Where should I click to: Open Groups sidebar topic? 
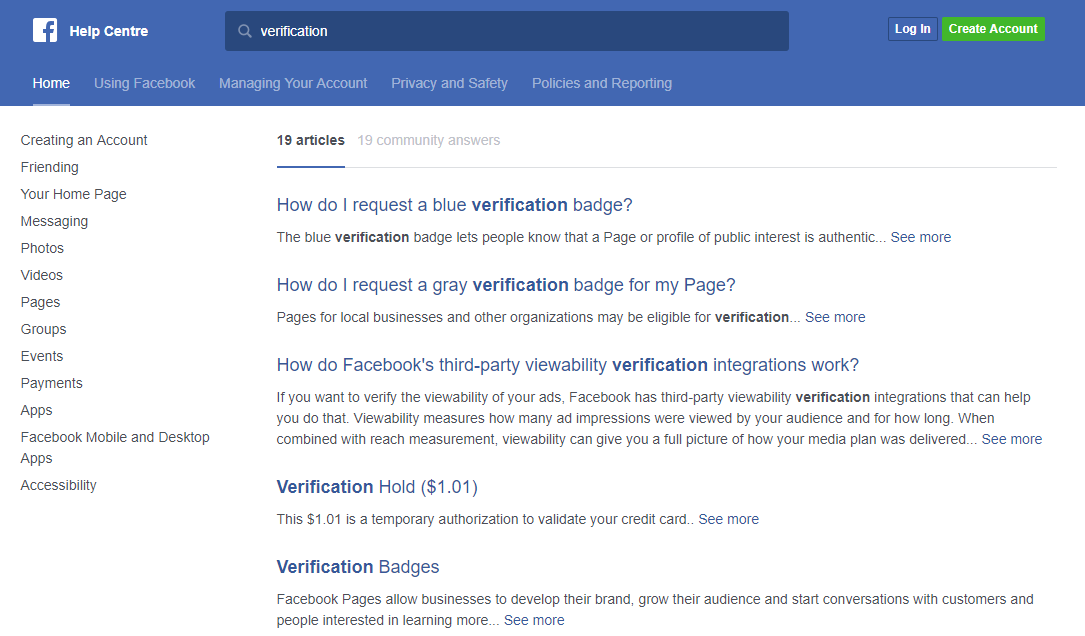point(44,329)
